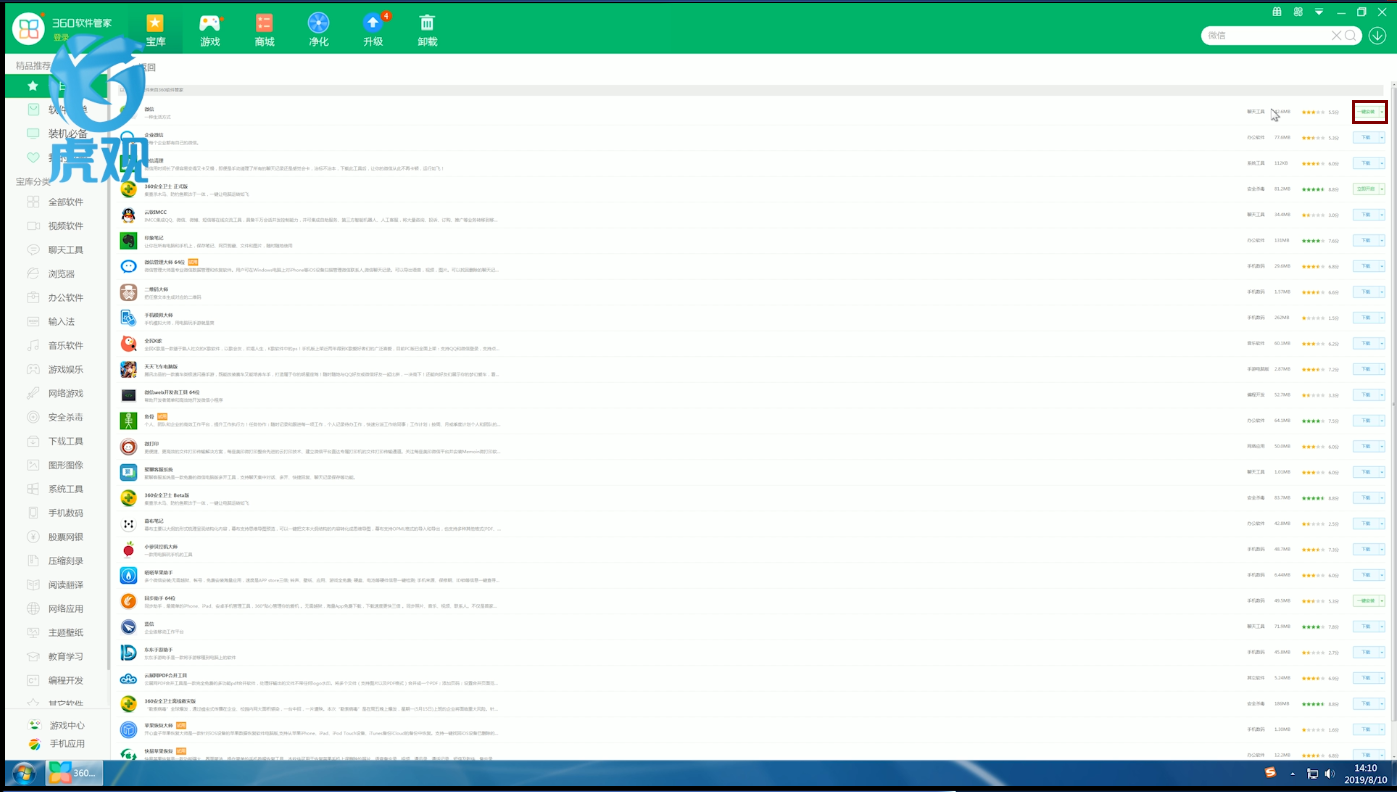This screenshot has height=792, width=1397.
Task: Choose the 输入法 category
Action: [62, 322]
